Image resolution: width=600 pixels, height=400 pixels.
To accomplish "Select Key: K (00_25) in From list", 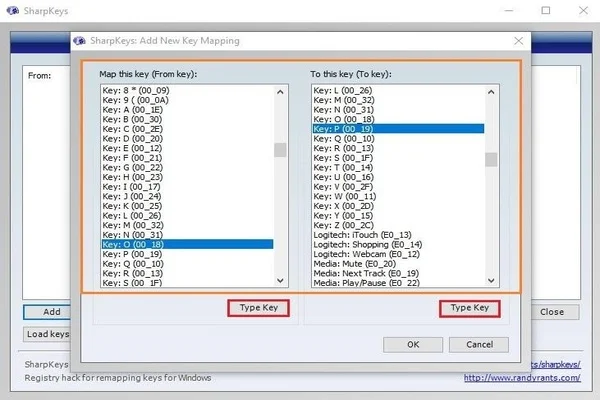I will 188,206.
